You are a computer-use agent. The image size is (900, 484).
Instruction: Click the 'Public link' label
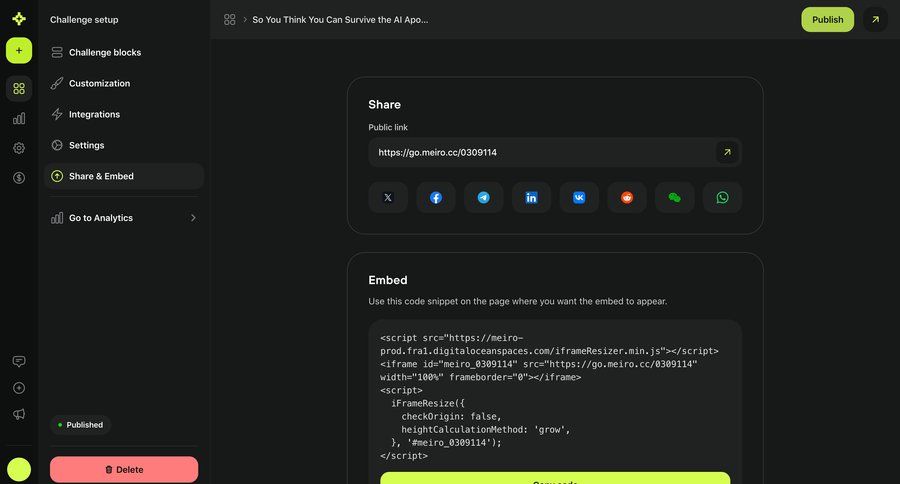click(x=388, y=127)
